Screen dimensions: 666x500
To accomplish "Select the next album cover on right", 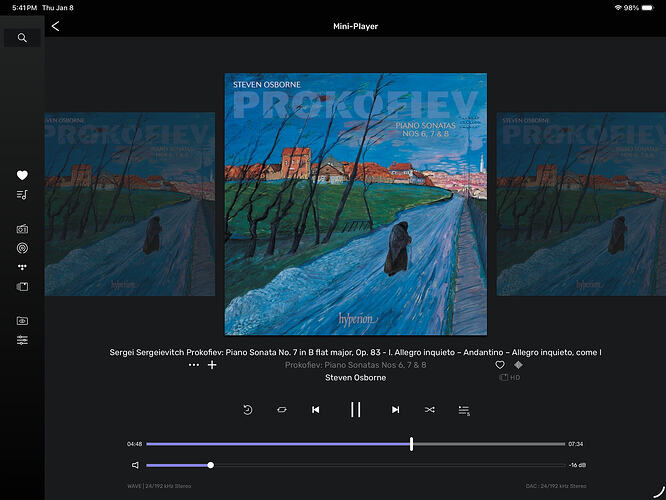I will point(581,204).
